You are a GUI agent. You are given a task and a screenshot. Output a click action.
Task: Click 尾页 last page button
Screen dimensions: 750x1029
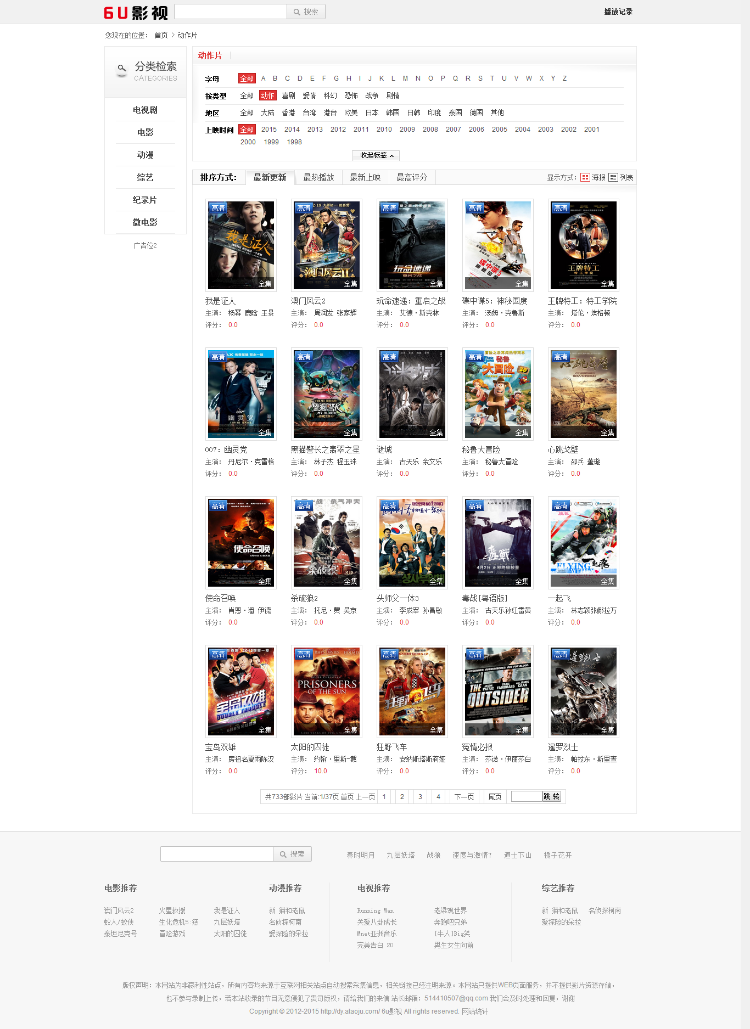(x=495, y=797)
